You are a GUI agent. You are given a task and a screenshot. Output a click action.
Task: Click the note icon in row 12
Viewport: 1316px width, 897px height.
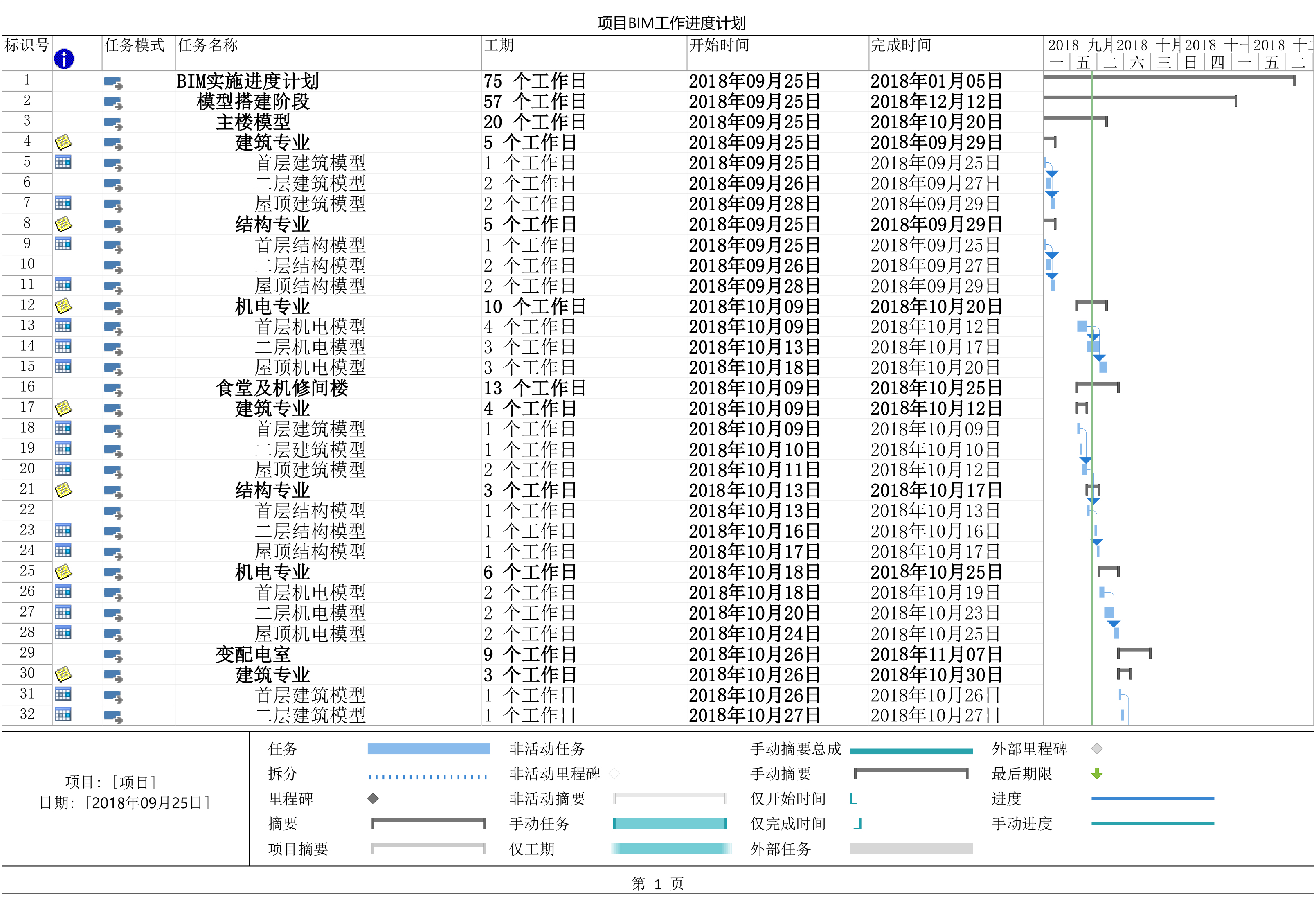coord(63,306)
